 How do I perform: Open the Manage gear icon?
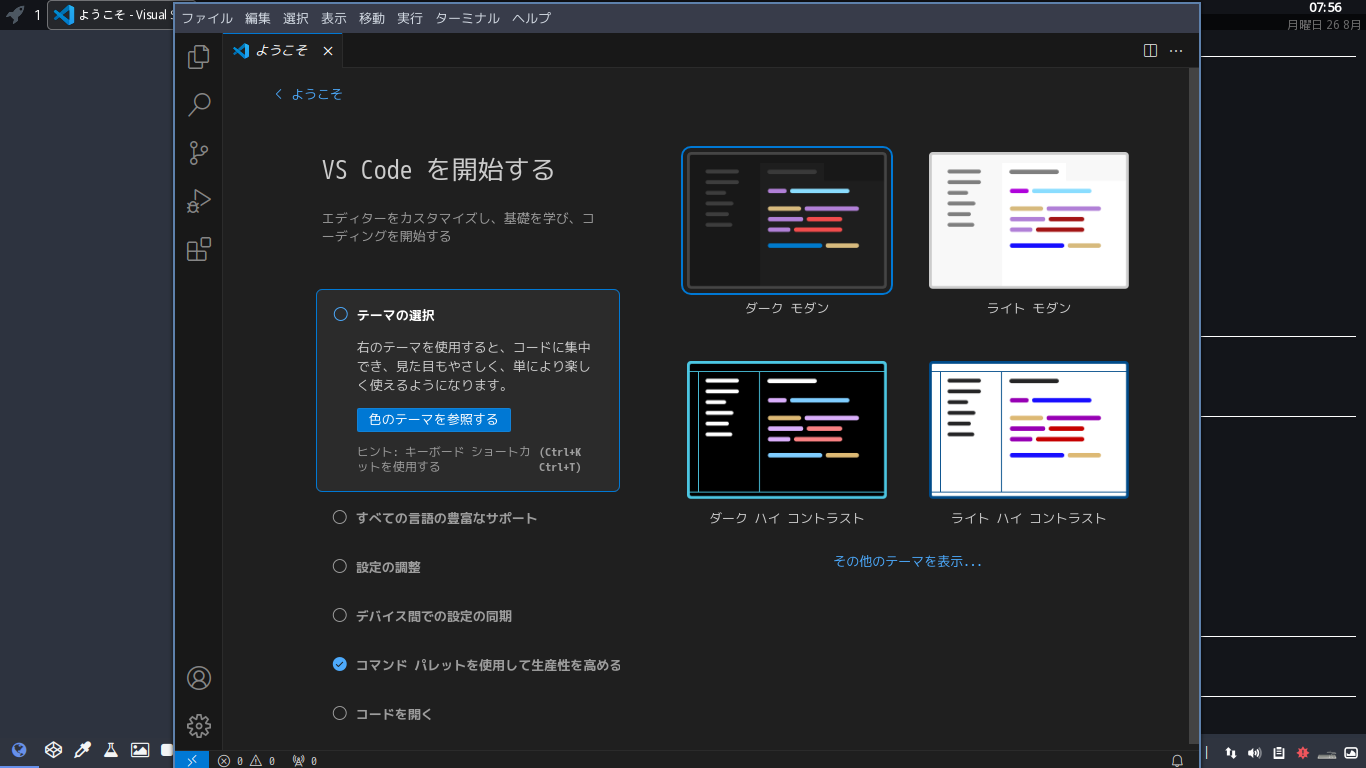click(x=197, y=725)
